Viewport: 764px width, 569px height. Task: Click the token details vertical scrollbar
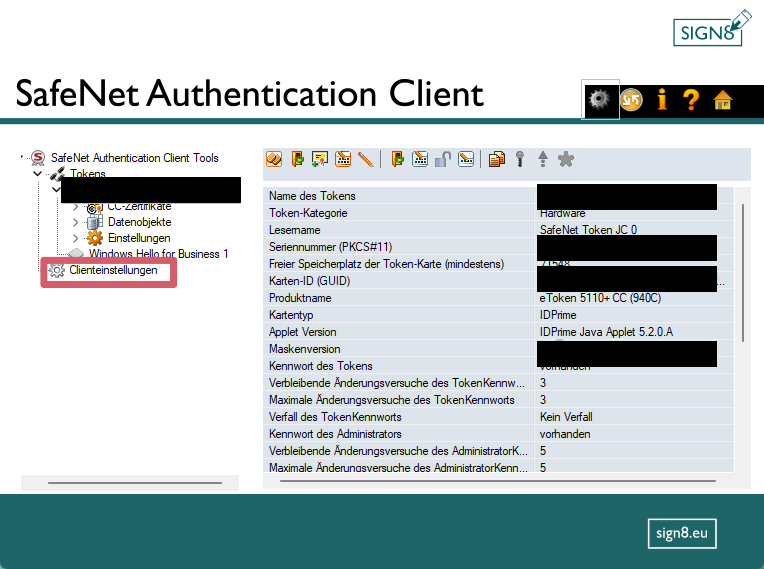(x=743, y=273)
